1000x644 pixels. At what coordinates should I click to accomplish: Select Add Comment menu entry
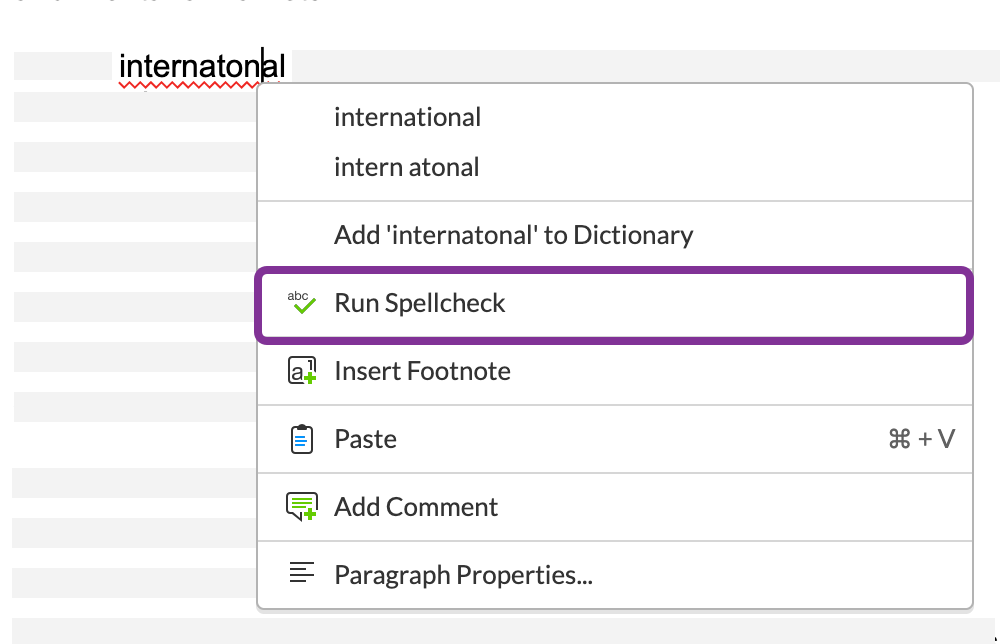pos(615,508)
